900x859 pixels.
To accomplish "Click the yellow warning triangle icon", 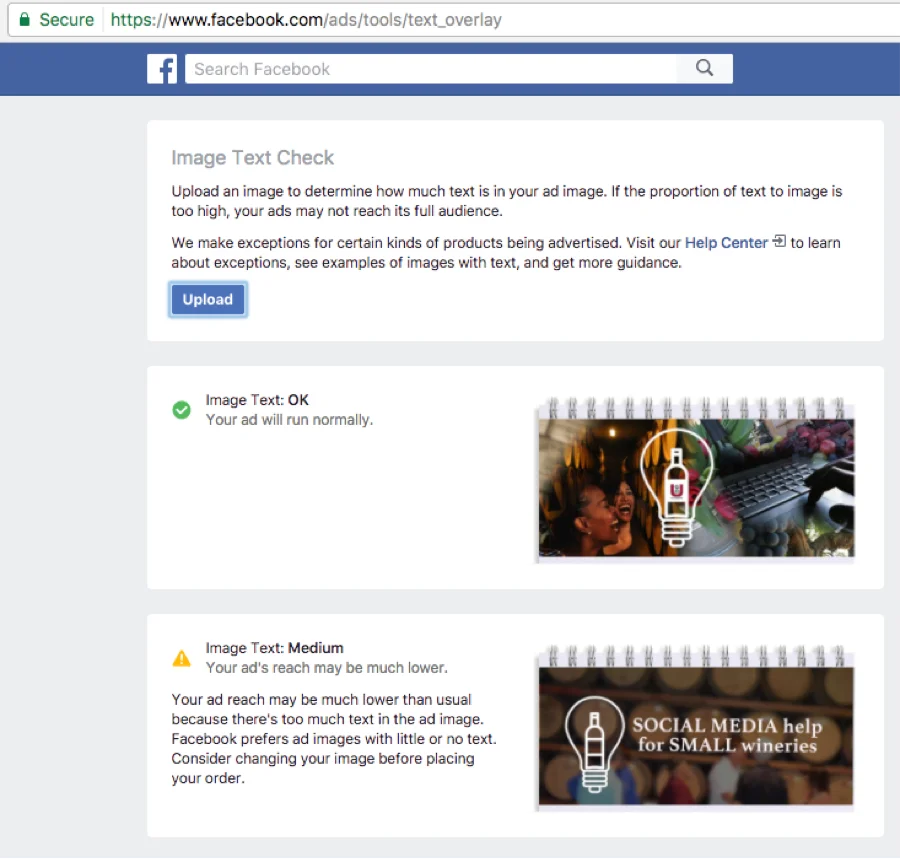I will 181,658.
